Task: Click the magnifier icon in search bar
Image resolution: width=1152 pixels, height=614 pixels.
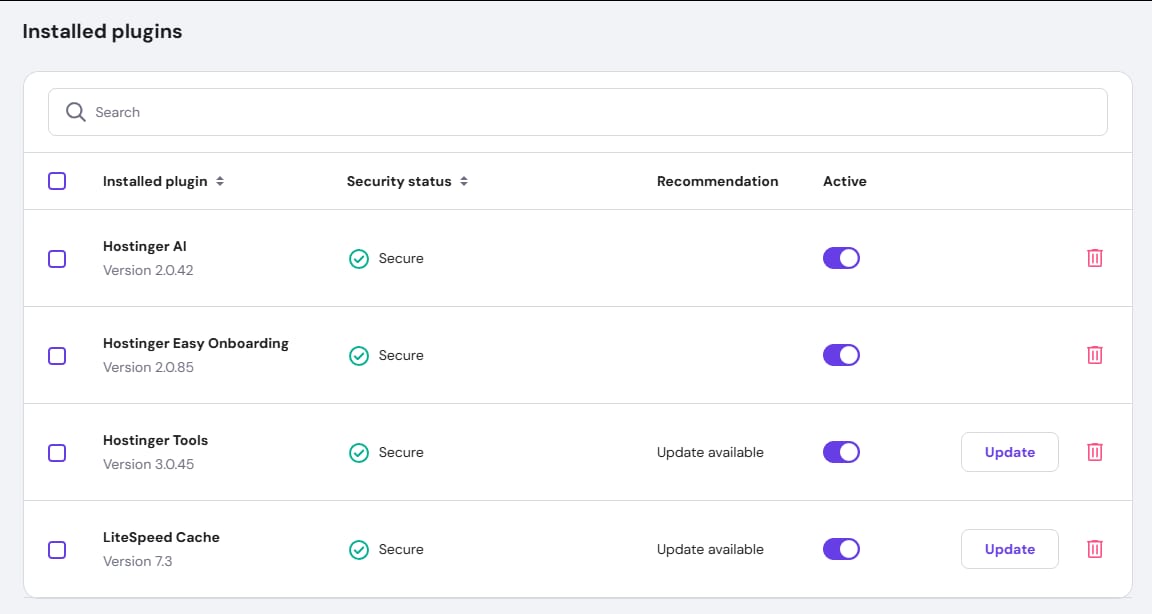Action: pyautogui.click(x=76, y=112)
